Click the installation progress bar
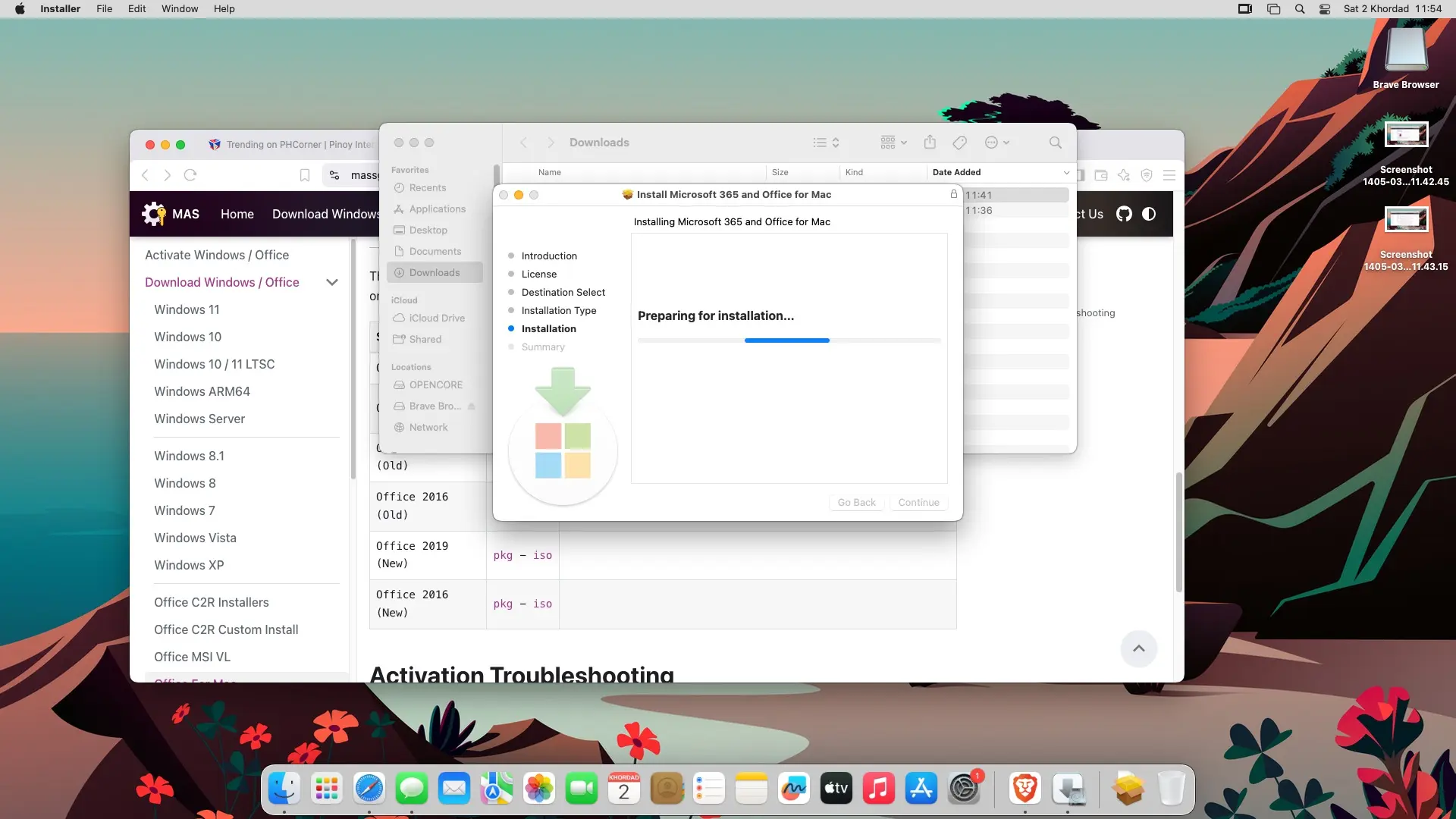The image size is (1456, 819). 789,340
